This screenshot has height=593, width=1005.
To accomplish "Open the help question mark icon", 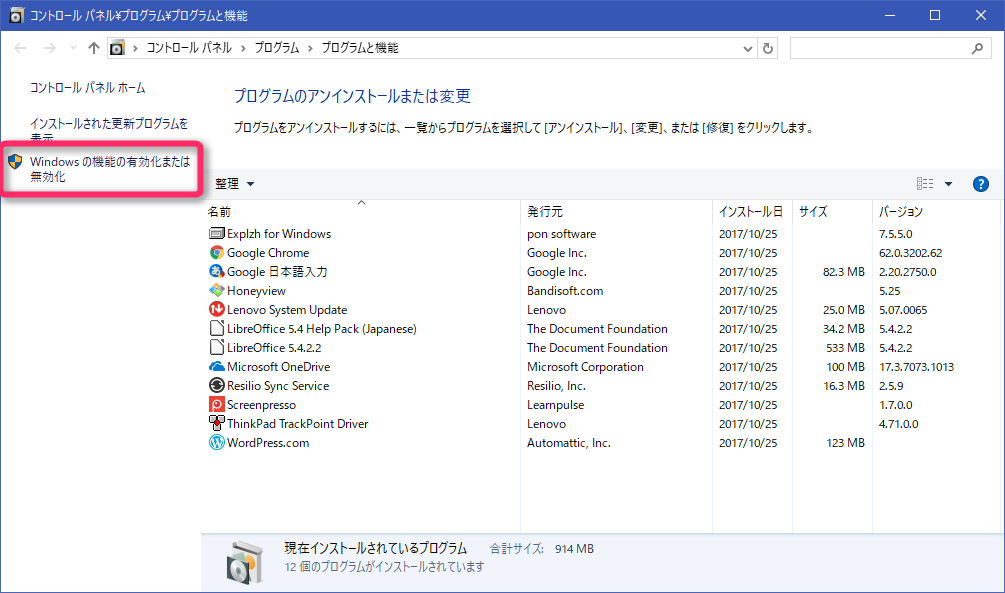I will [980, 184].
